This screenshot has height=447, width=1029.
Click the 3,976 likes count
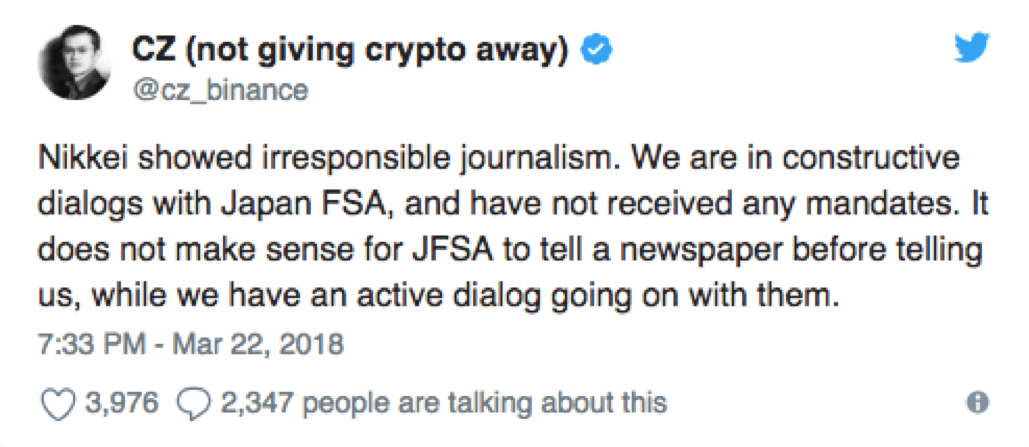point(122,402)
